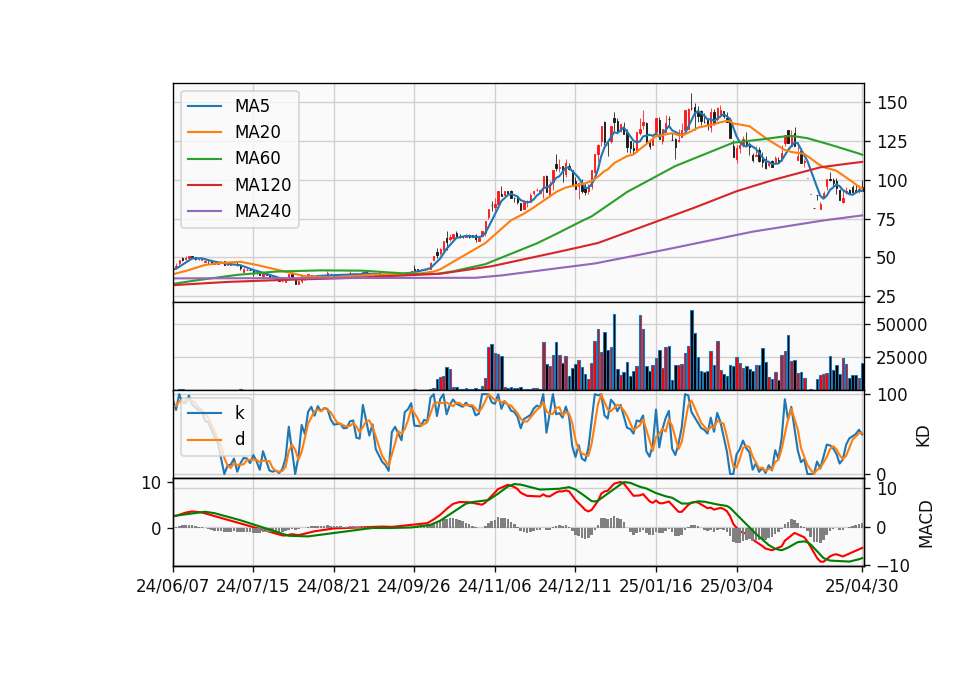Click the 24/08/21 date axis label
Screen dimensions: 960x690
[x=334, y=587]
